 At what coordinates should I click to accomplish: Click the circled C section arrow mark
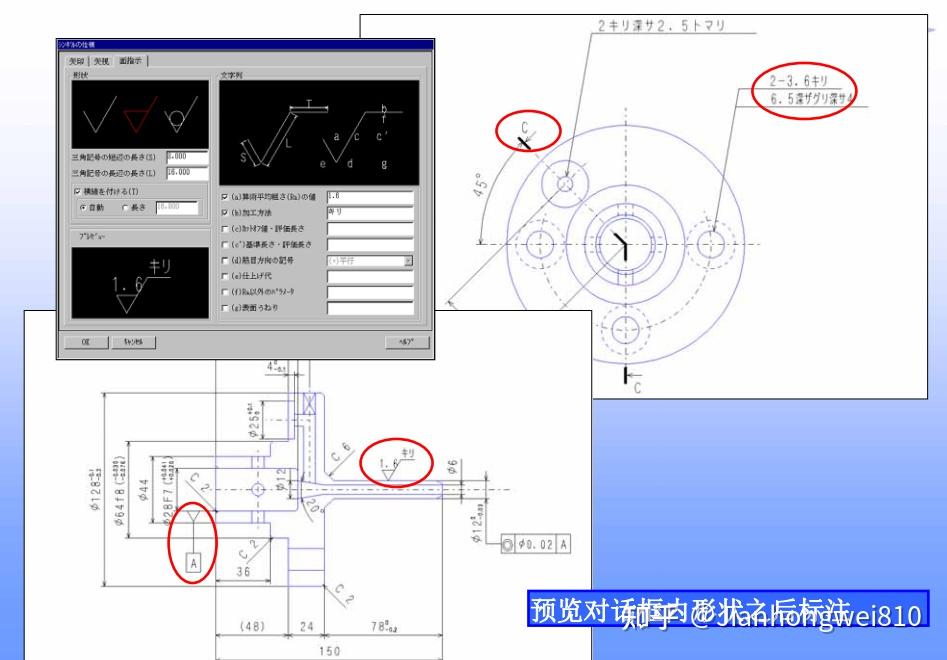pyautogui.click(x=529, y=130)
